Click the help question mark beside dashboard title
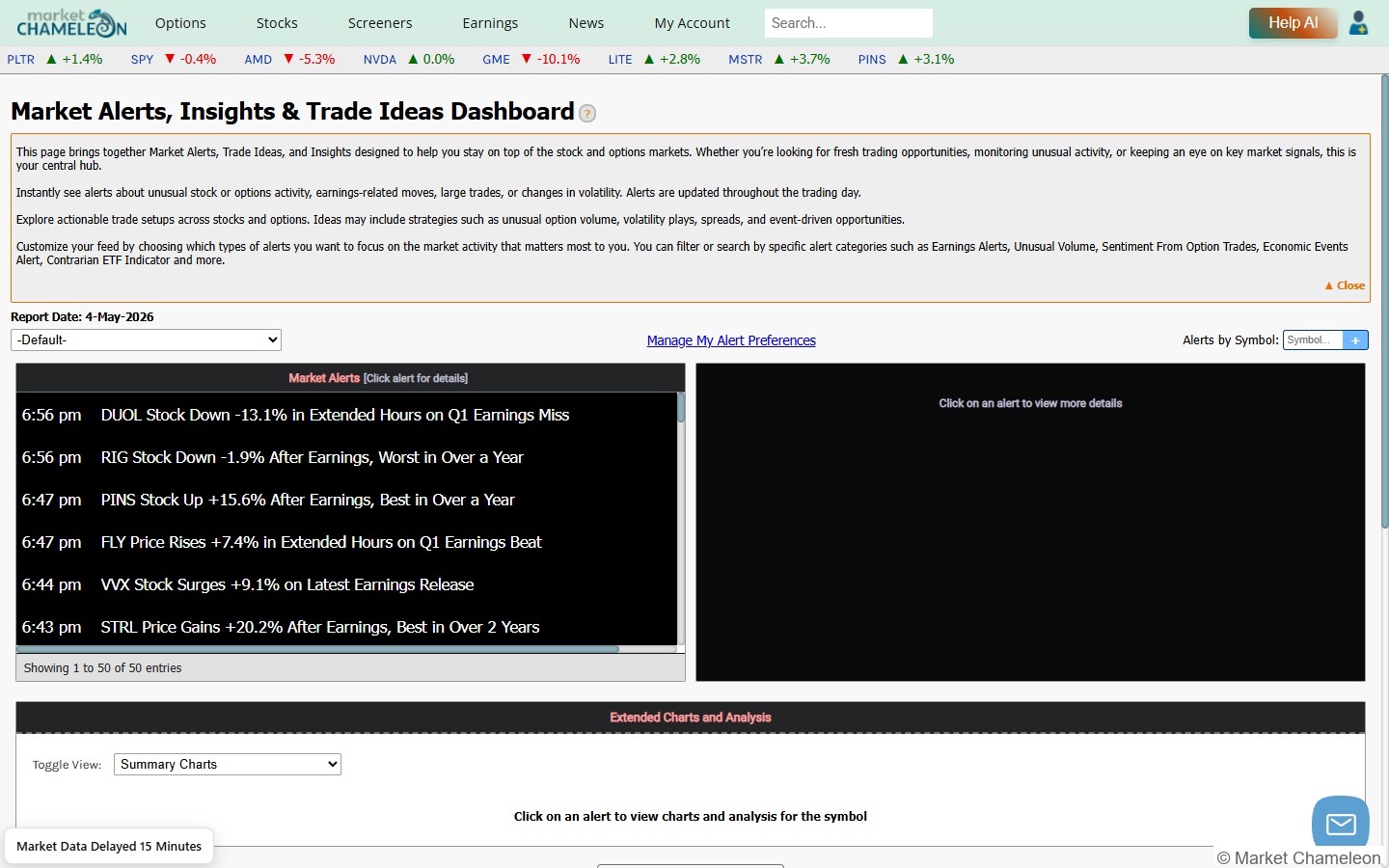The height and width of the screenshot is (868, 1389). pos(587,113)
